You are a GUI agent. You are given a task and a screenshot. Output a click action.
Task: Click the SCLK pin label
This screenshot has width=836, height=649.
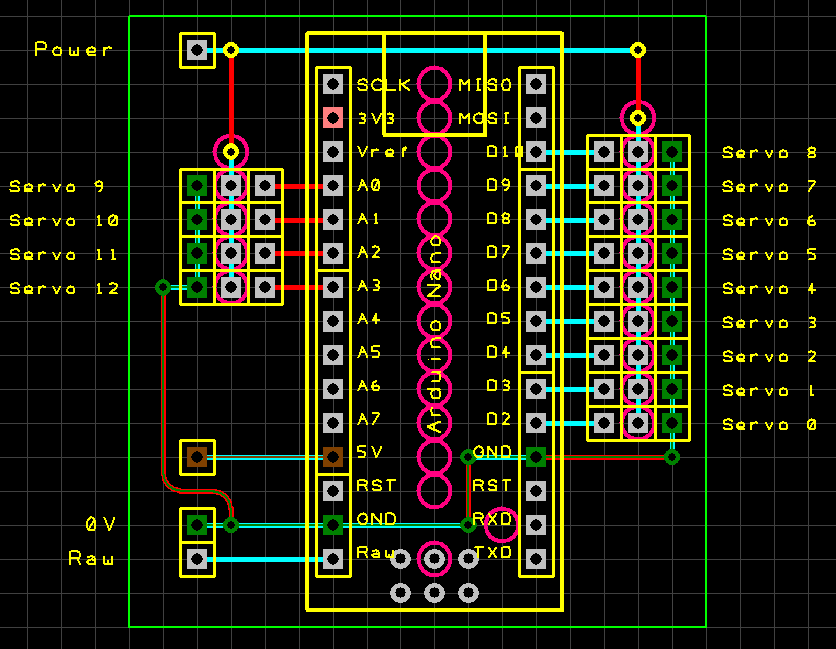coord(383,85)
